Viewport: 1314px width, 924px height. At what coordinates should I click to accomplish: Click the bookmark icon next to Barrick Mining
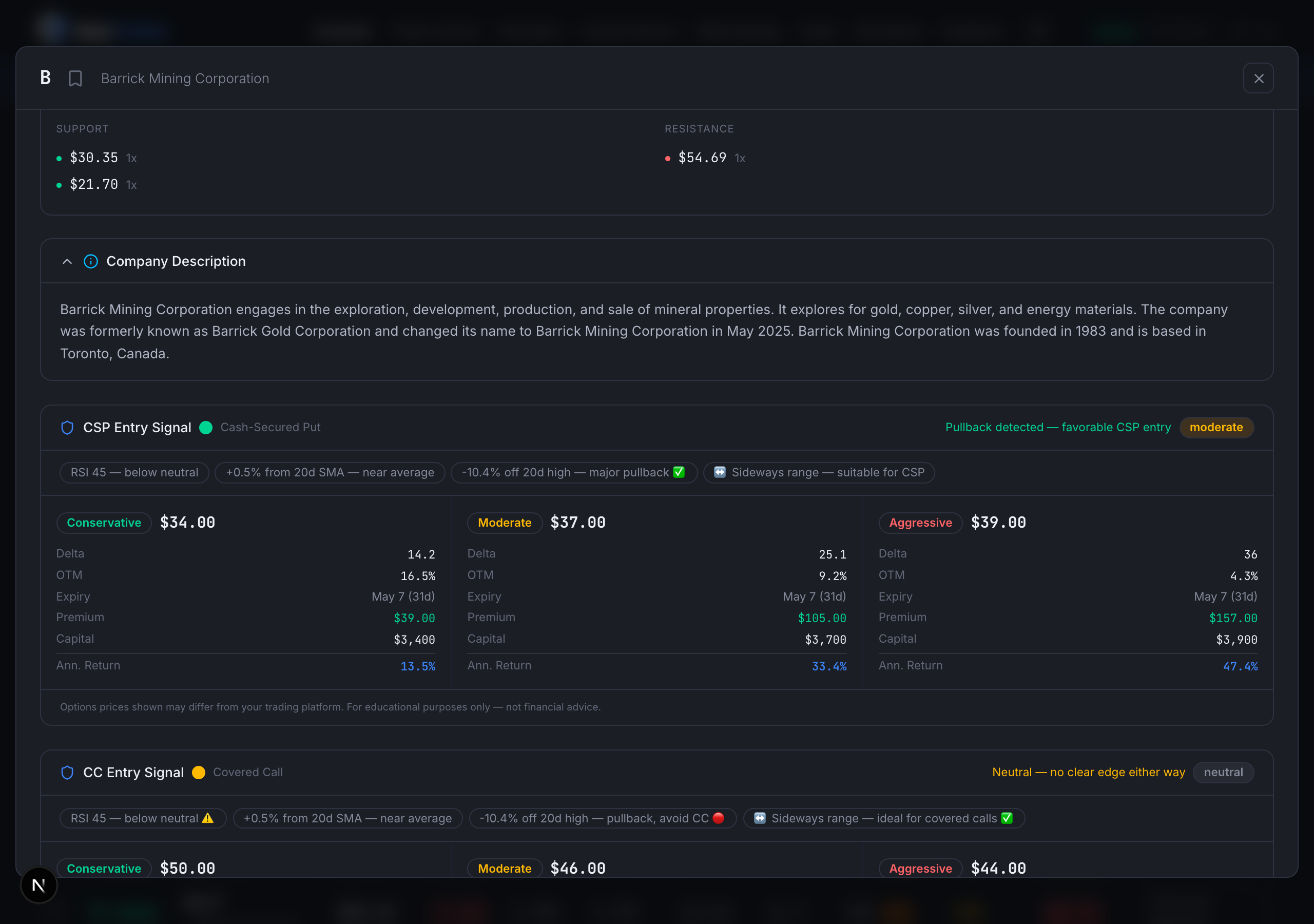[75, 78]
